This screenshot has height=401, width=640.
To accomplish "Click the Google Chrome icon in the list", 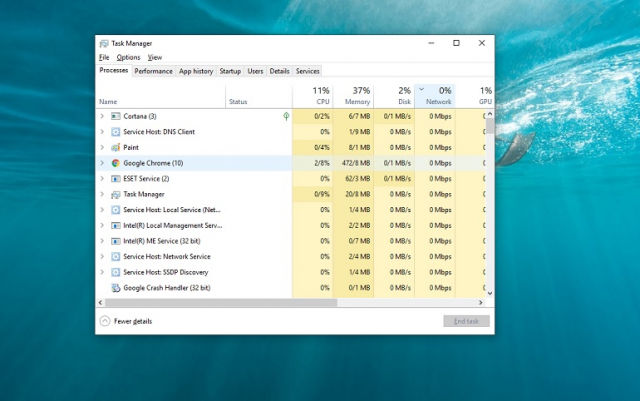I will 116,163.
